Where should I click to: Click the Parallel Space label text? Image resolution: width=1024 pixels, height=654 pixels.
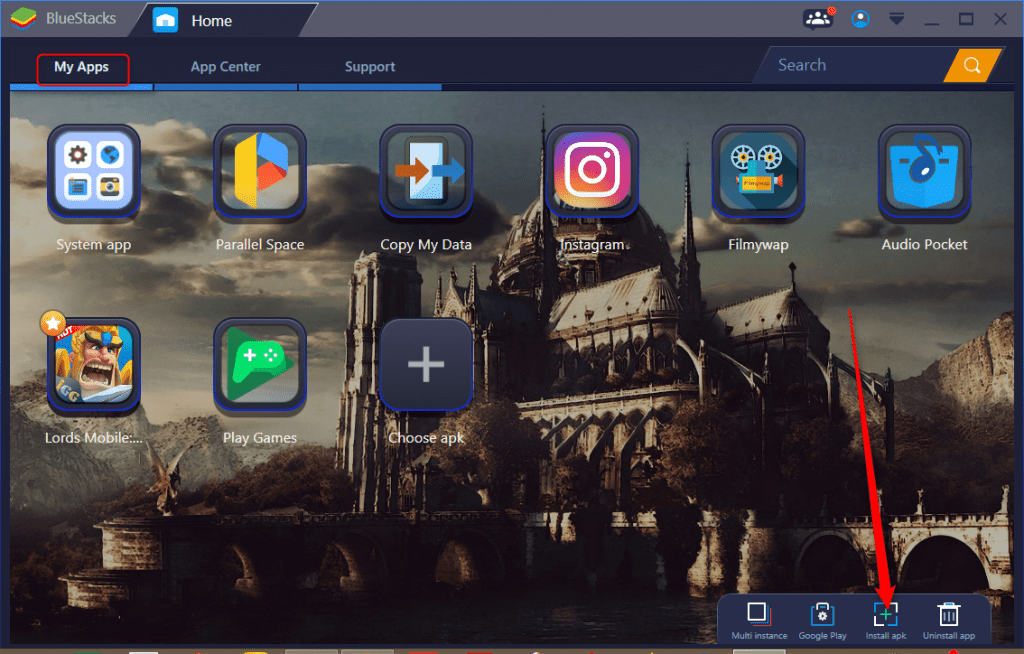click(x=260, y=244)
